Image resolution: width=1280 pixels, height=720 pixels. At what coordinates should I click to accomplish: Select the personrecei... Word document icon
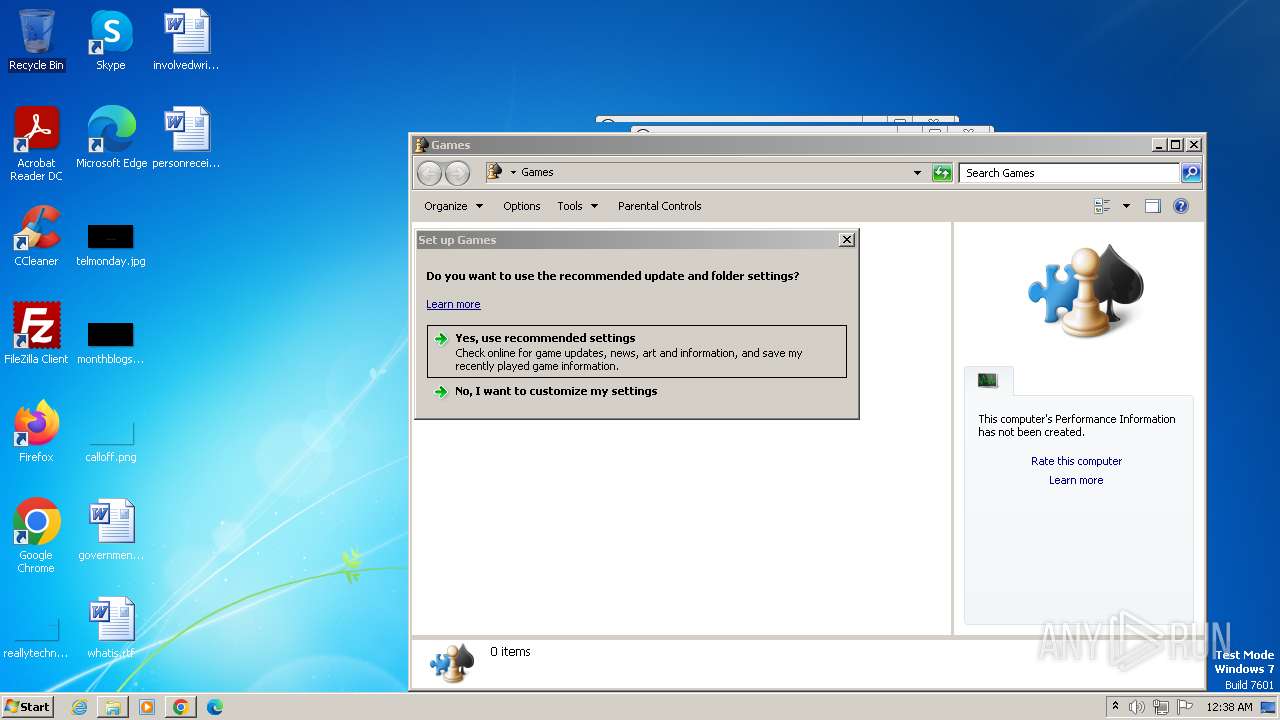coord(186,137)
